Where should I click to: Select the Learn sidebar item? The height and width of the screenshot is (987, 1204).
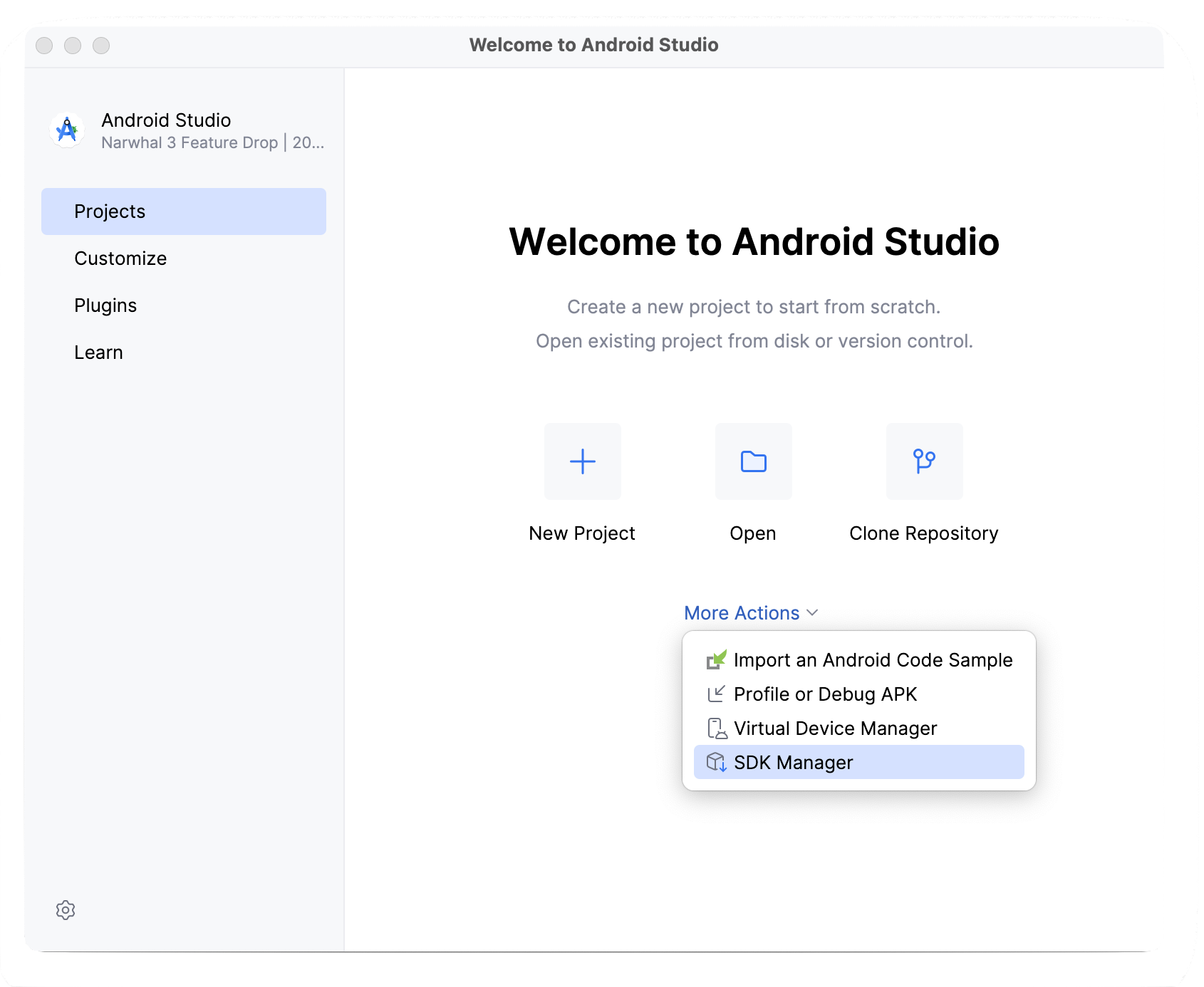tap(98, 352)
